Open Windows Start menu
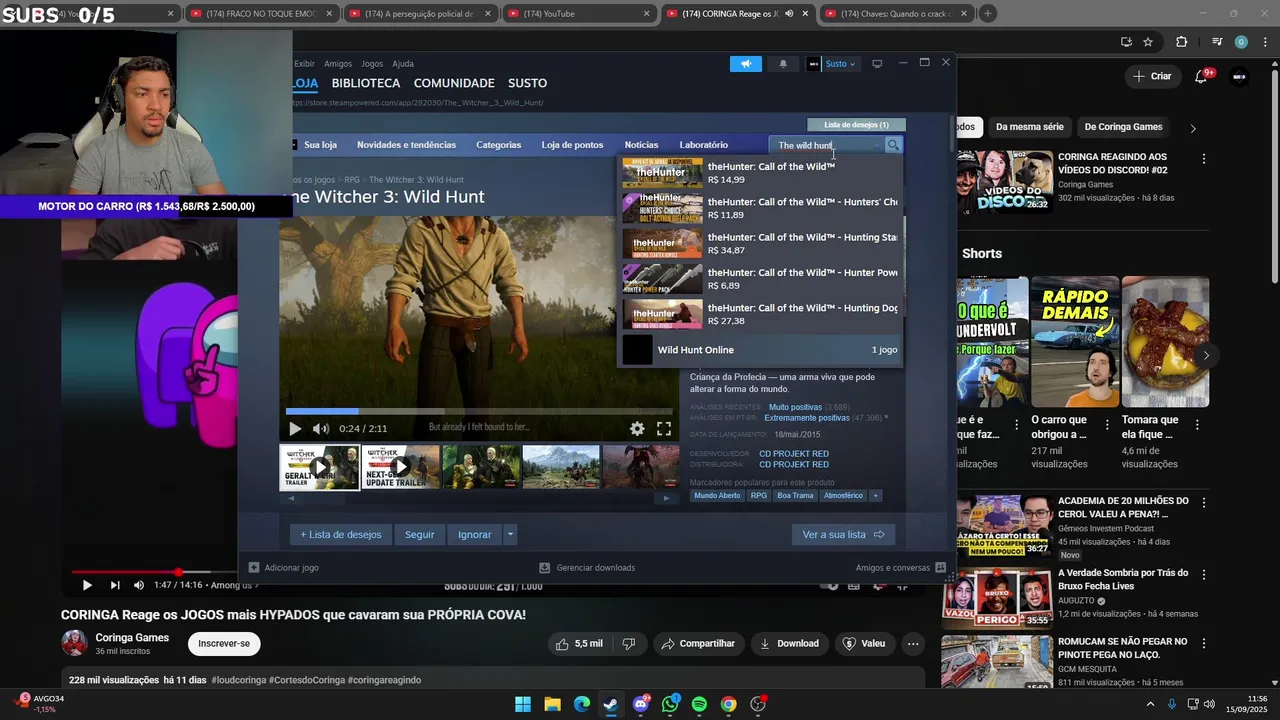 click(x=523, y=704)
